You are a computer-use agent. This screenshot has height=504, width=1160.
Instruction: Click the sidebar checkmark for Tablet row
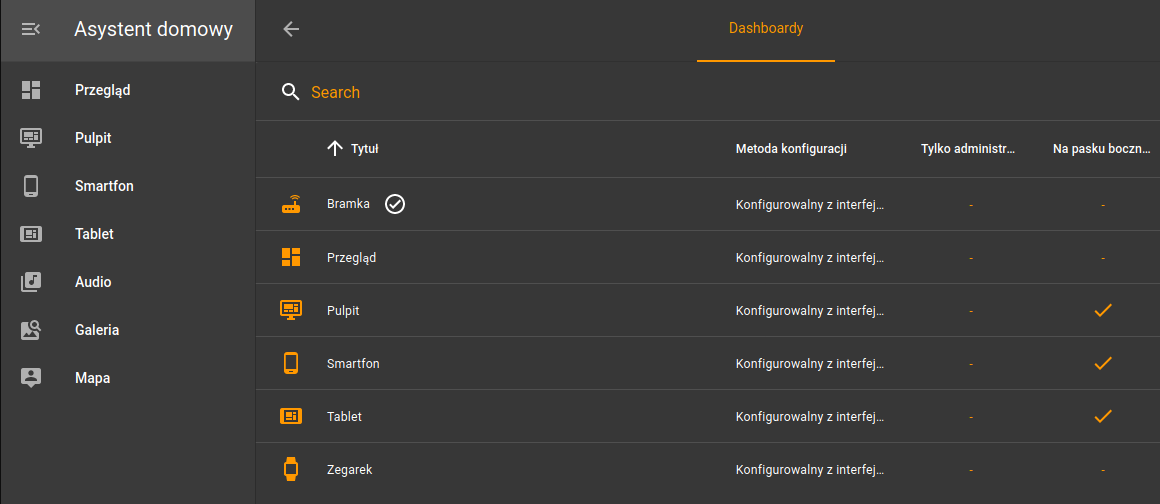click(1103, 416)
